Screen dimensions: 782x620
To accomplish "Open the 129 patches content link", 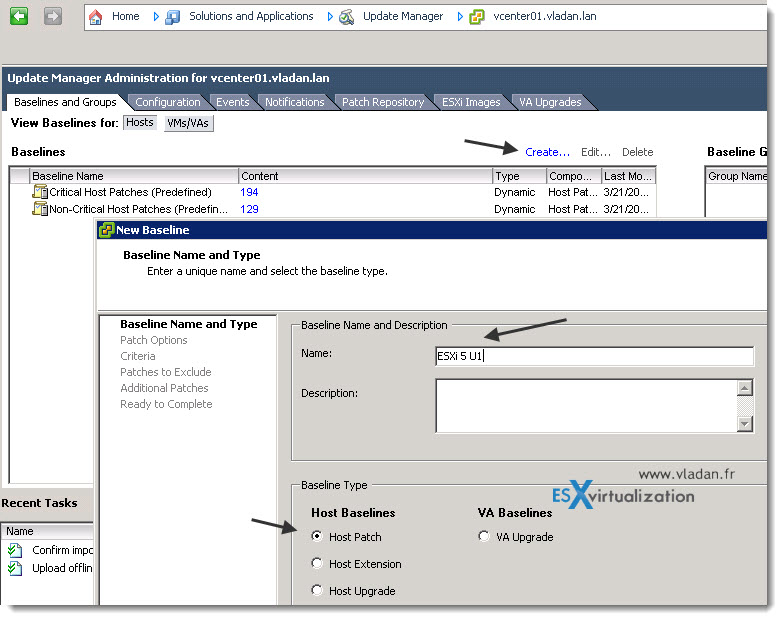I will [249, 209].
